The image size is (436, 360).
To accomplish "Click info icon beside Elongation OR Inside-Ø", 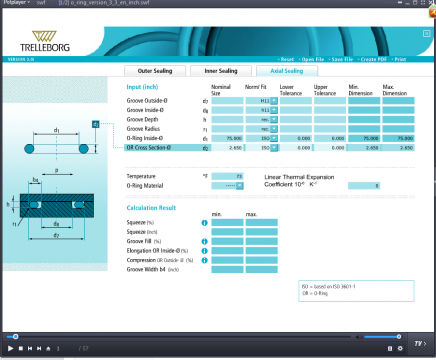I will tap(204, 251).
